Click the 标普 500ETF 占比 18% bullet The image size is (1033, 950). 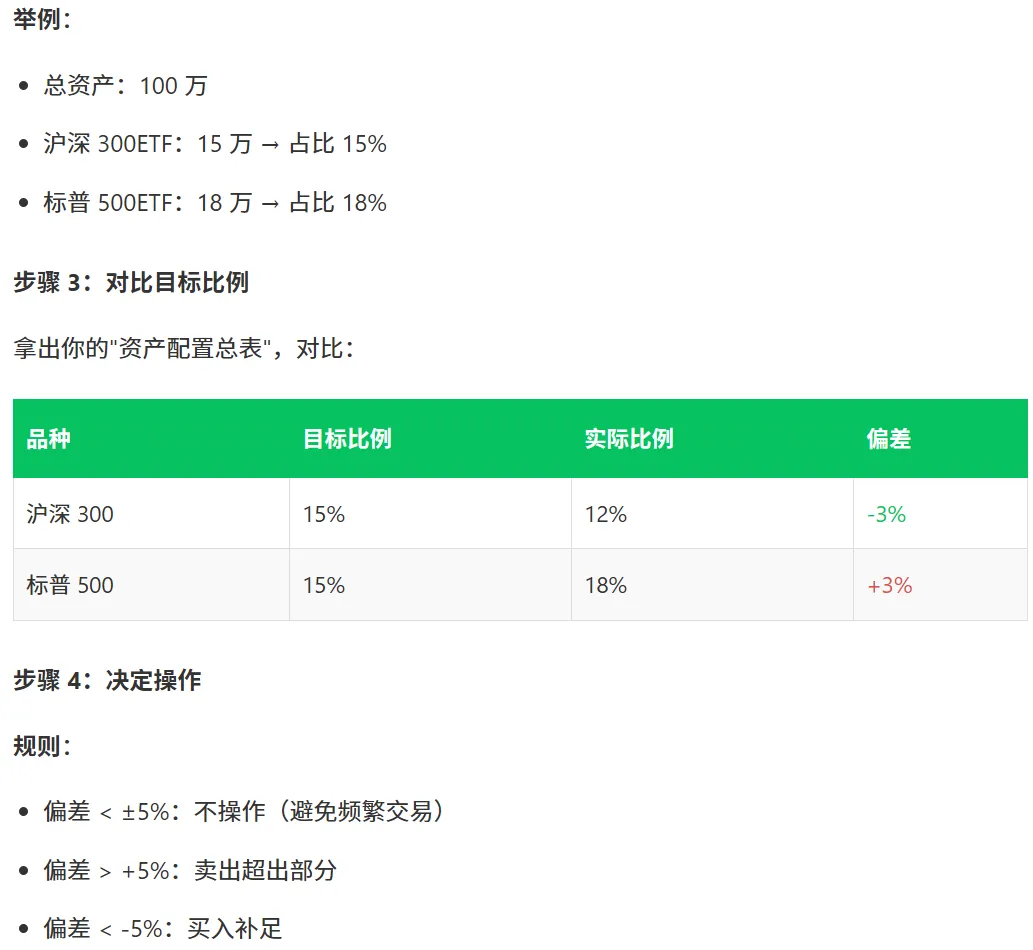pos(215,202)
